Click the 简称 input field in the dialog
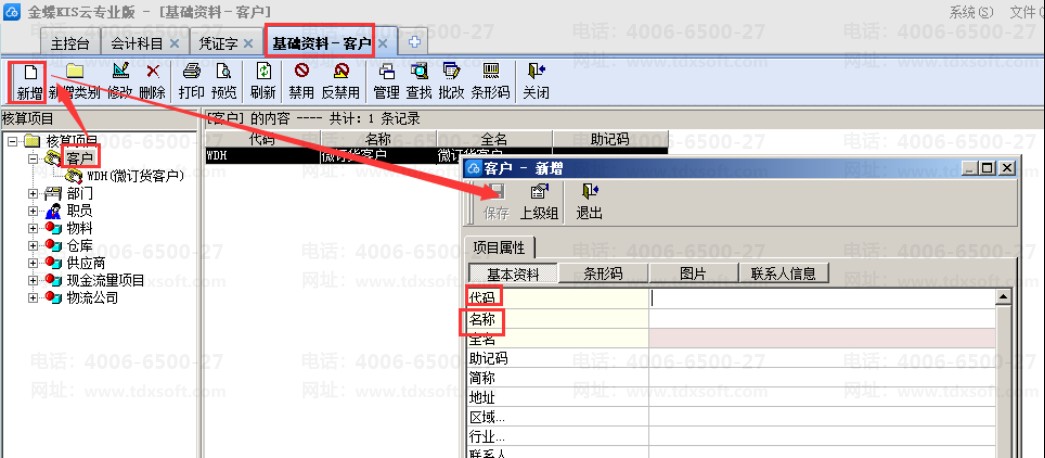 click(822, 377)
